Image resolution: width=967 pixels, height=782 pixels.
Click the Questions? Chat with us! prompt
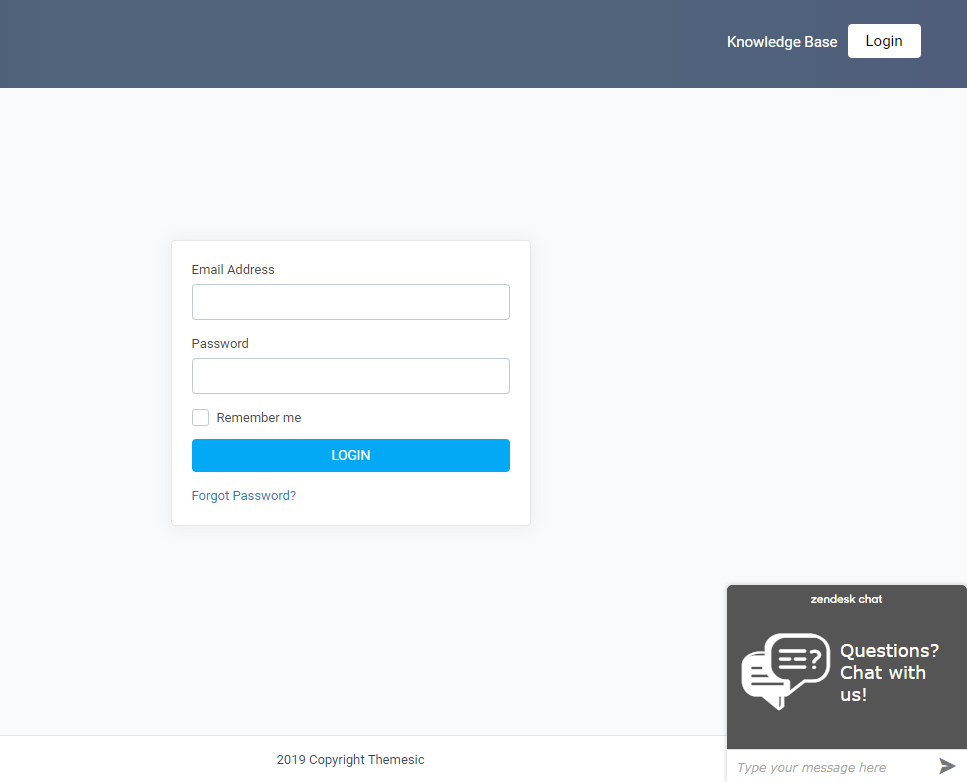pos(888,672)
